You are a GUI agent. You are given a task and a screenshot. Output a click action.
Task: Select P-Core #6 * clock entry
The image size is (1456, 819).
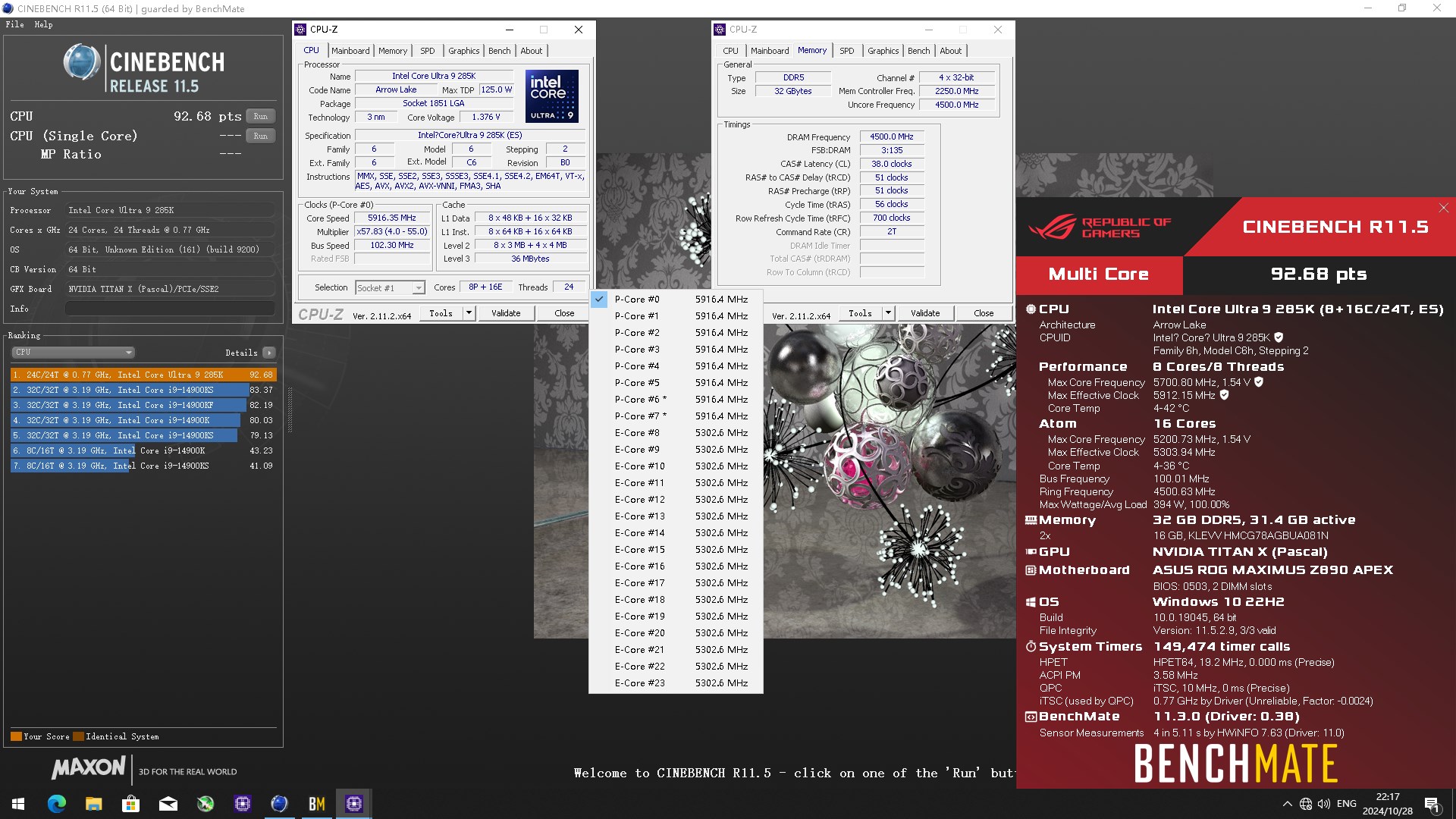676,400
